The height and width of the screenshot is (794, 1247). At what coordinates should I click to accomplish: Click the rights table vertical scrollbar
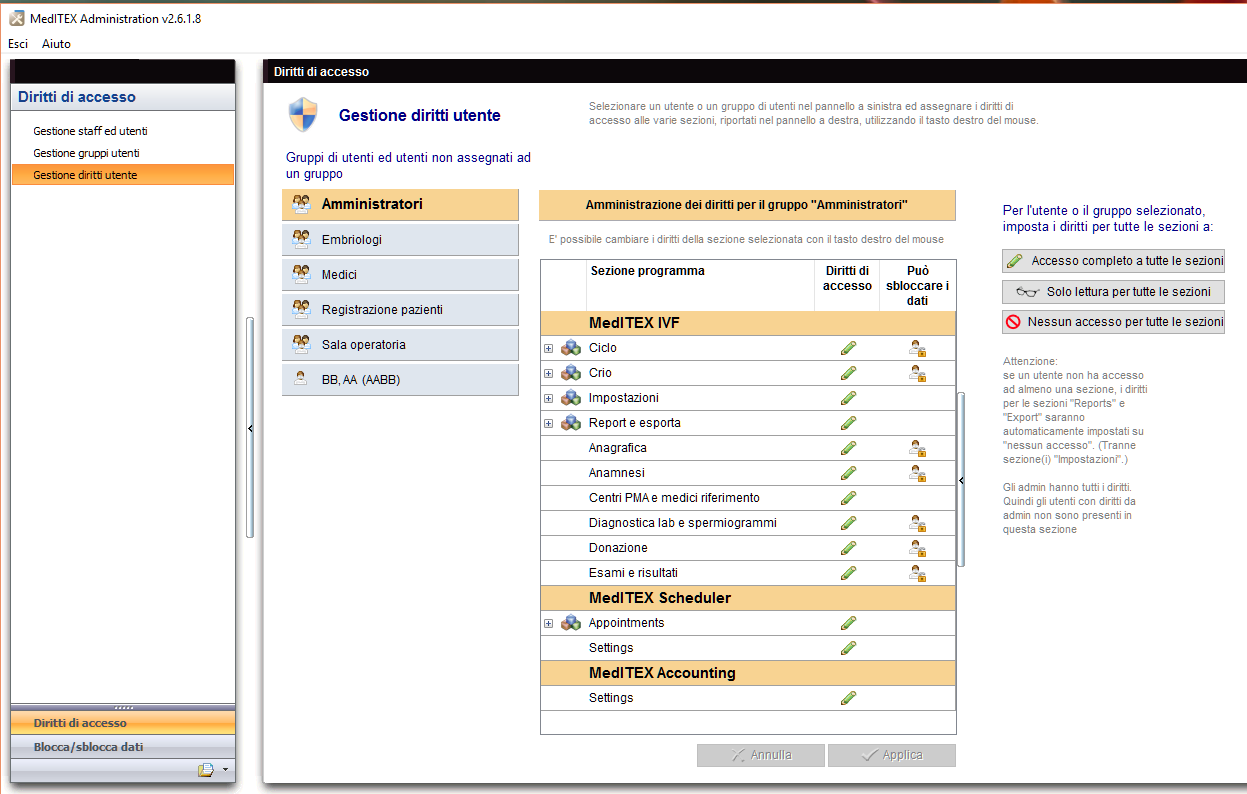[x=961, y=480]
